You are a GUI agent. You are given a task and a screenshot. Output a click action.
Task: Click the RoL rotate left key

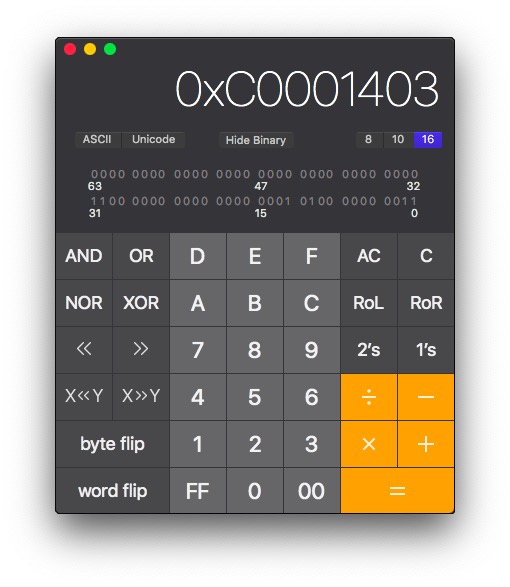click(x=369, y=303)
